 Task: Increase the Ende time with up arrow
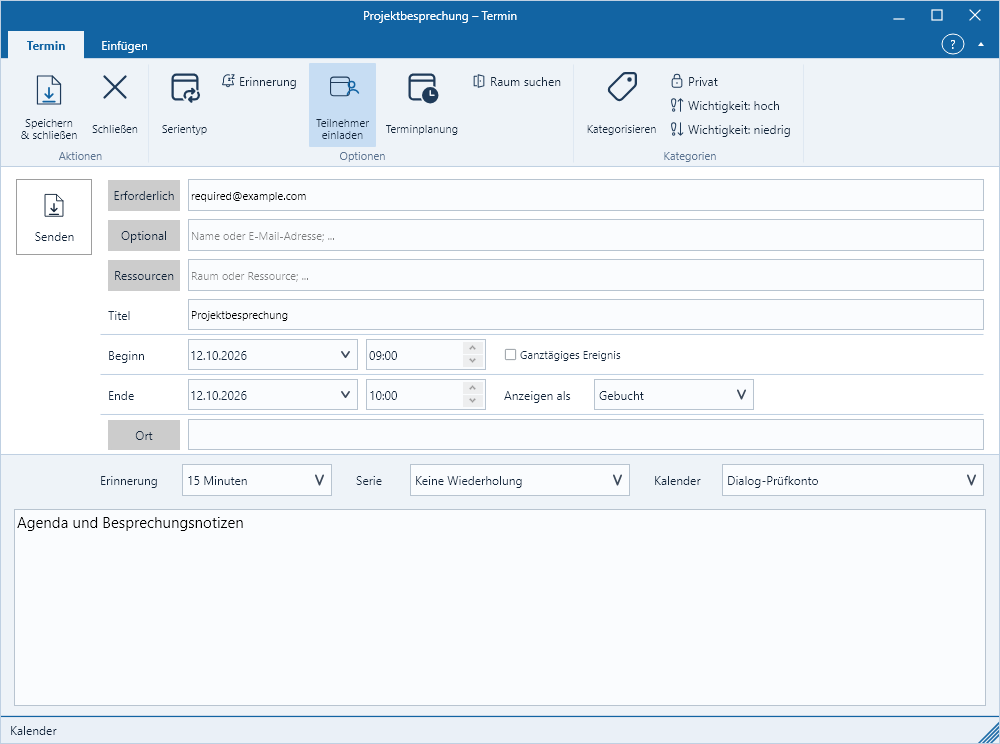(473, 388)
